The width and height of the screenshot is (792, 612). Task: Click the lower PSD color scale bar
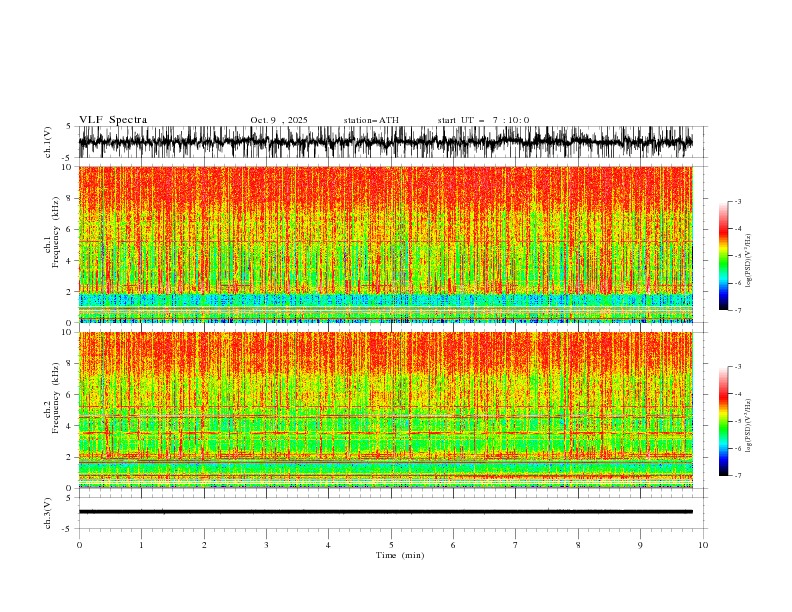click(723, 421)
